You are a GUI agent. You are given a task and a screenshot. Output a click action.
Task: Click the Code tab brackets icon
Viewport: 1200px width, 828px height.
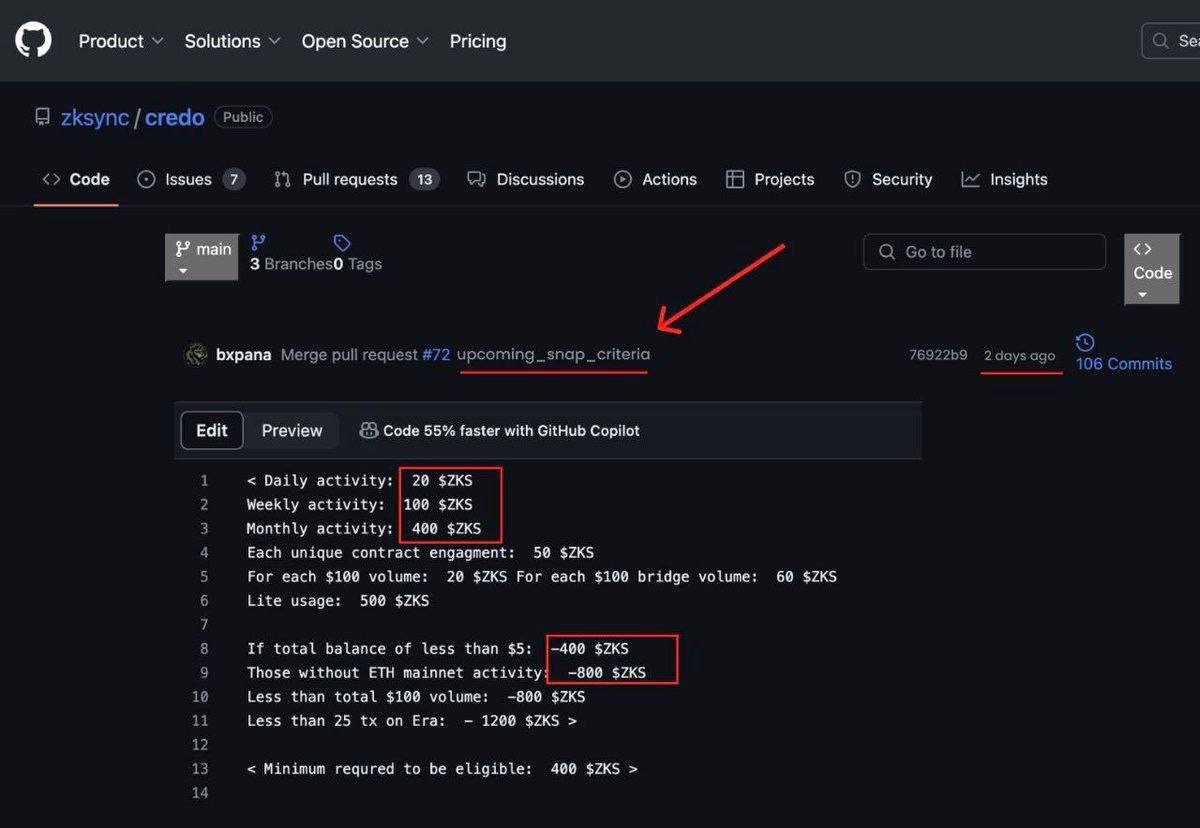pos(51,179)
